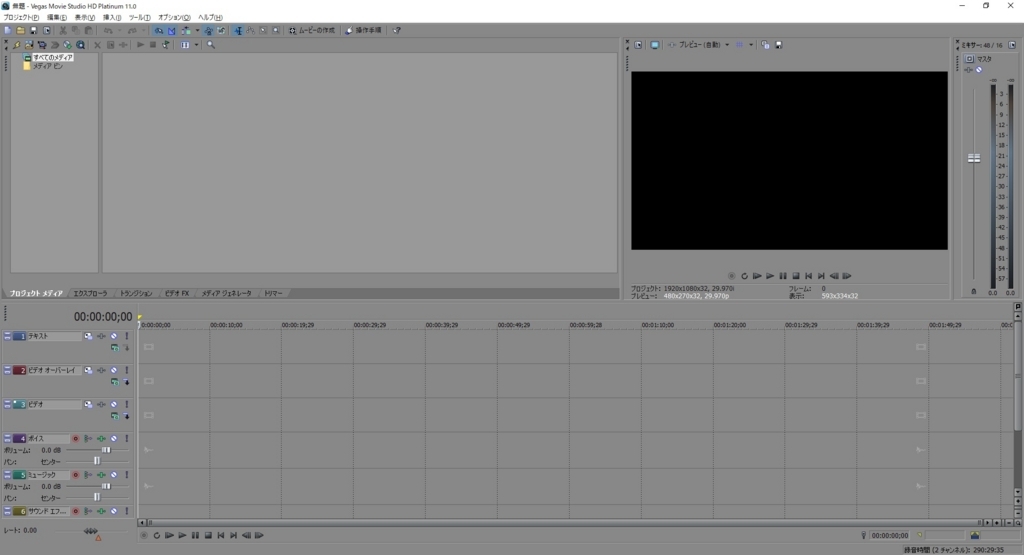Click Copy Snapshot to Clipboard icon
Screen dimensions: 1024x555
[x=765, y=45]
